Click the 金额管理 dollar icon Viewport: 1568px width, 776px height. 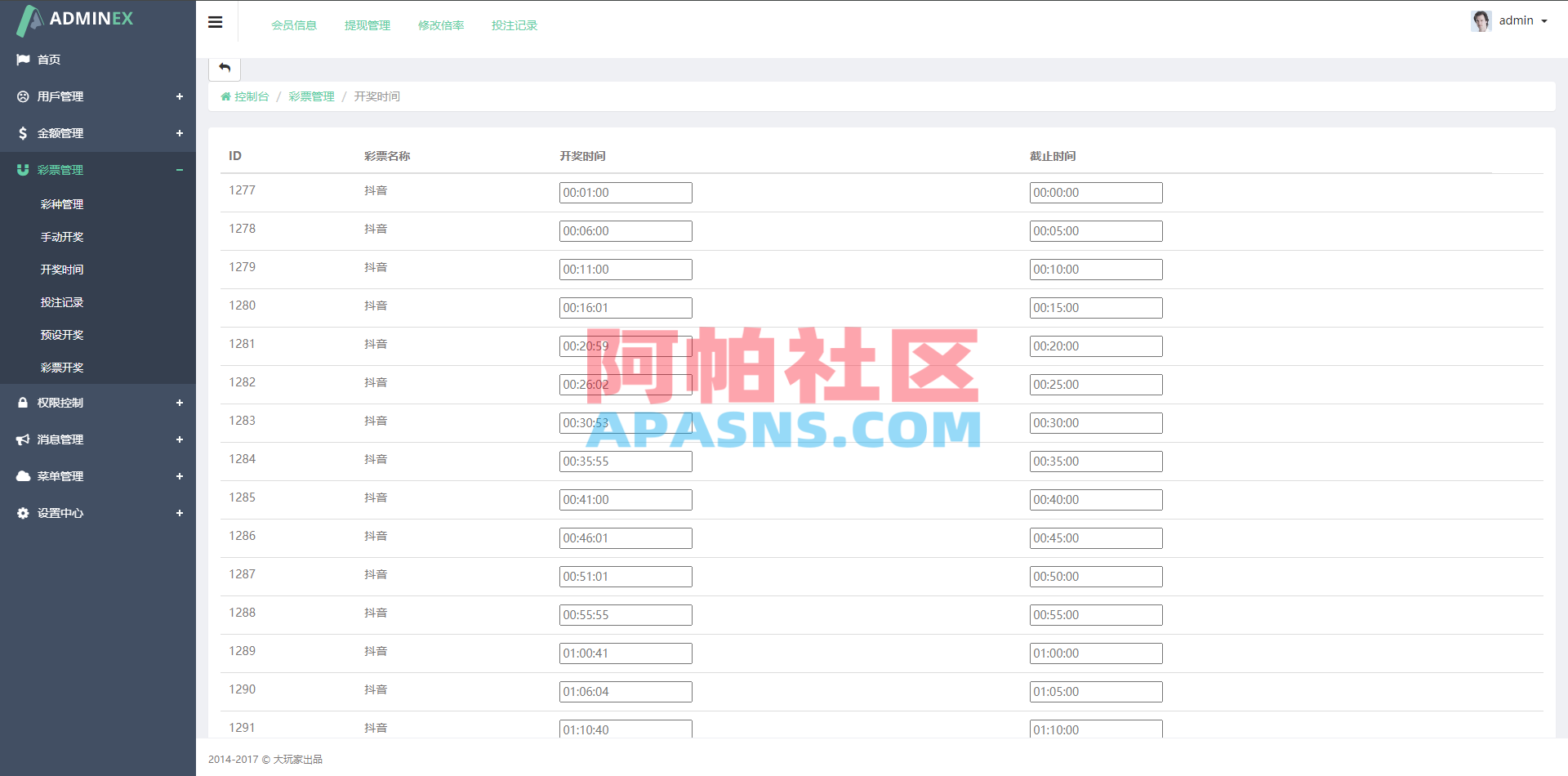pos(23,133)
